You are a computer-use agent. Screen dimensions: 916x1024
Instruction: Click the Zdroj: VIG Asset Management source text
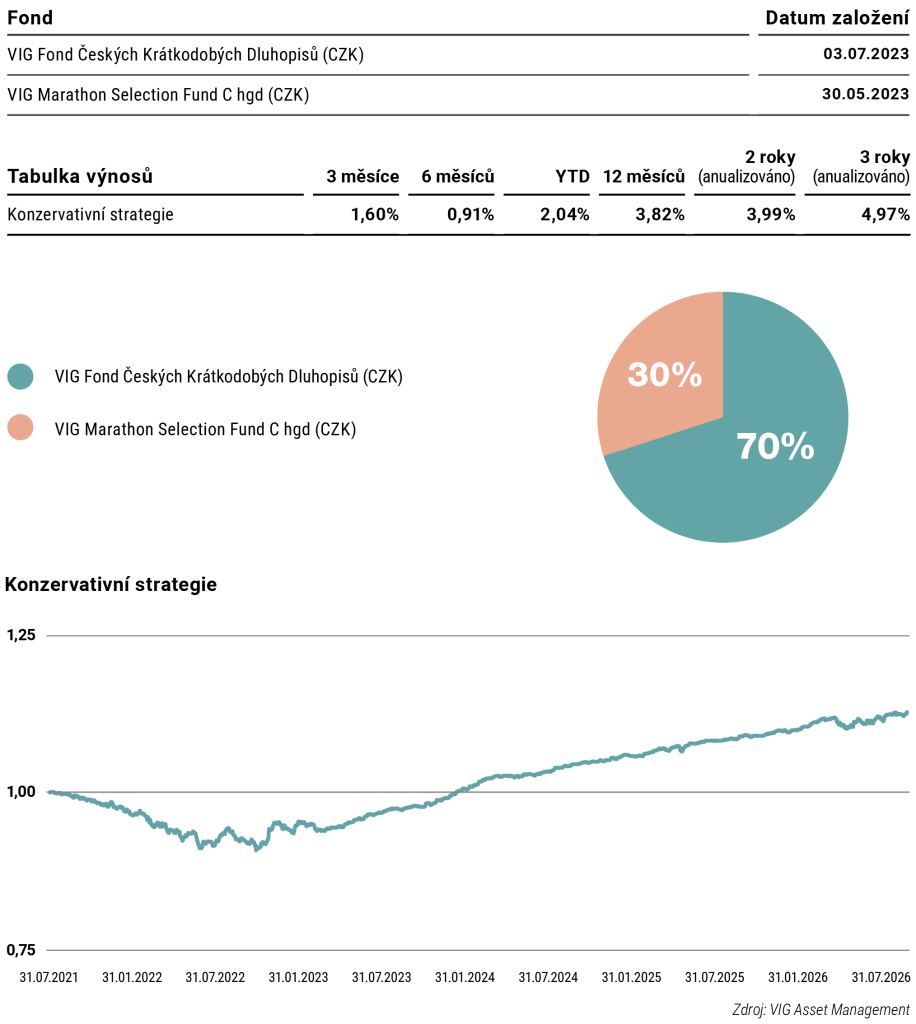(821, 1010)
